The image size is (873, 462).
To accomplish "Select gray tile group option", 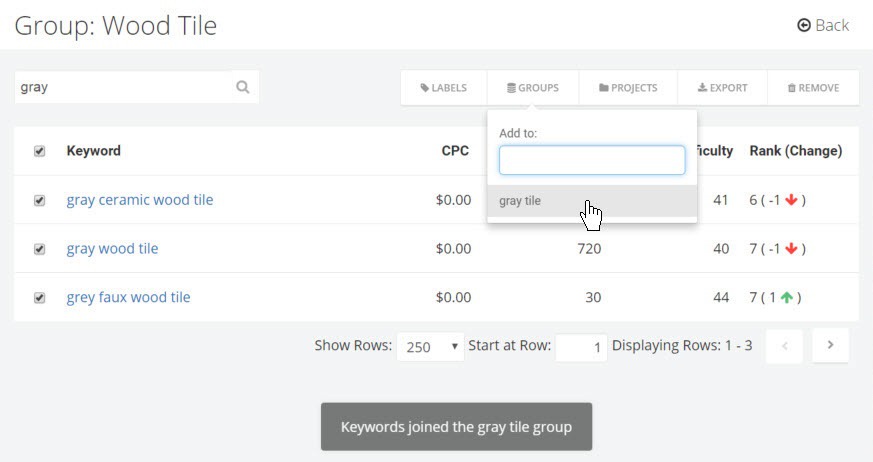I will pyautogui.click(x=592, y=201).
